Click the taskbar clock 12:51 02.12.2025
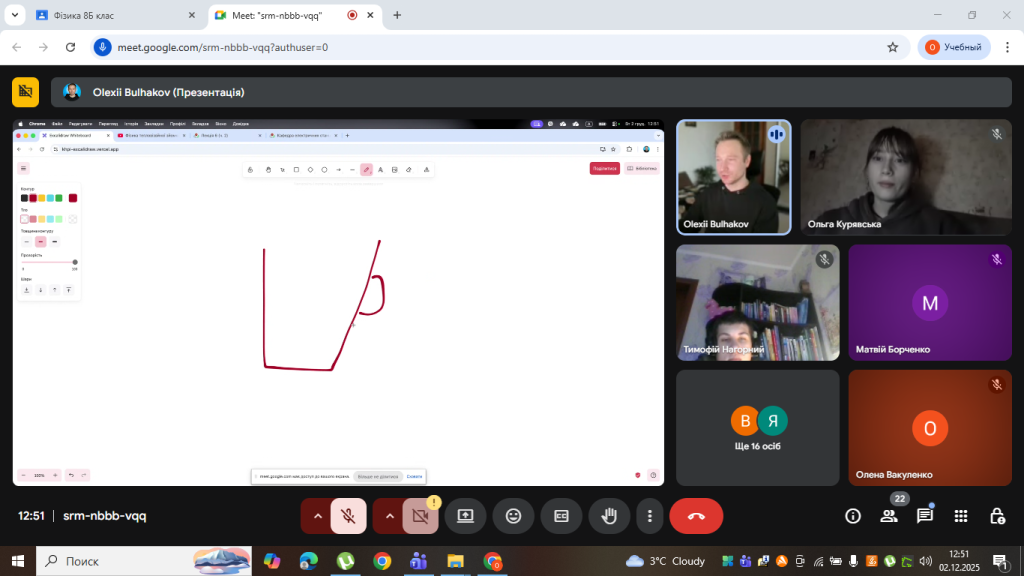This screenshot has height=576, width=1024. point(959,561)
